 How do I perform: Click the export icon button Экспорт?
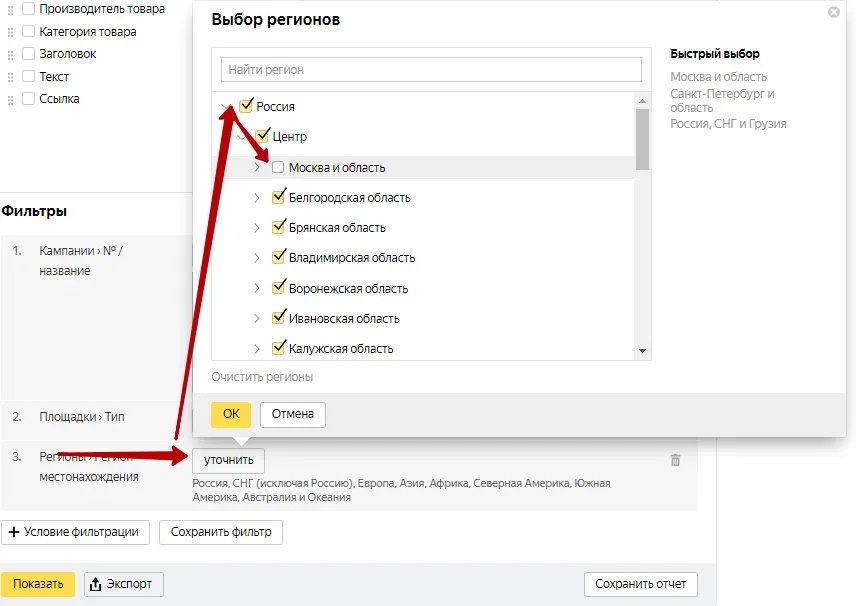124,584
